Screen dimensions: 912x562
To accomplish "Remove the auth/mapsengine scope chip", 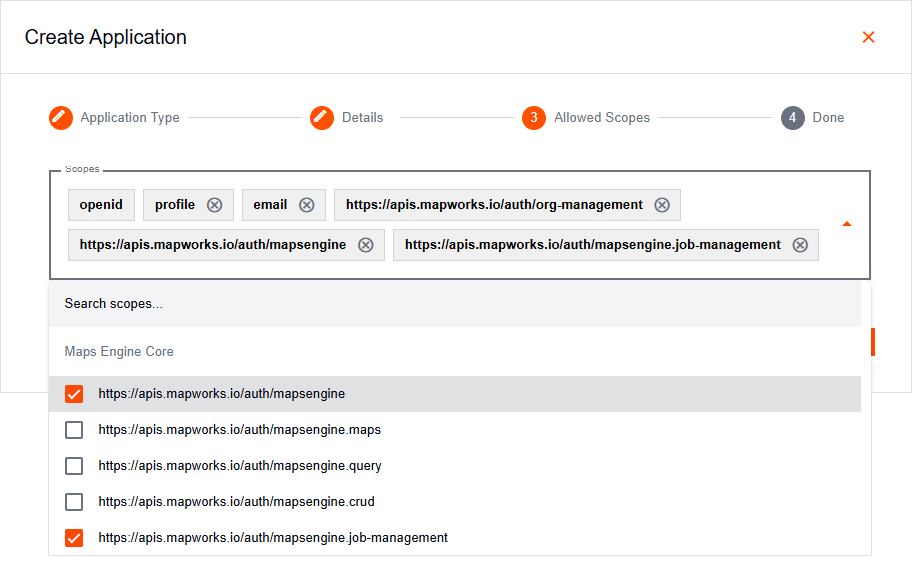I will point(365,245).
